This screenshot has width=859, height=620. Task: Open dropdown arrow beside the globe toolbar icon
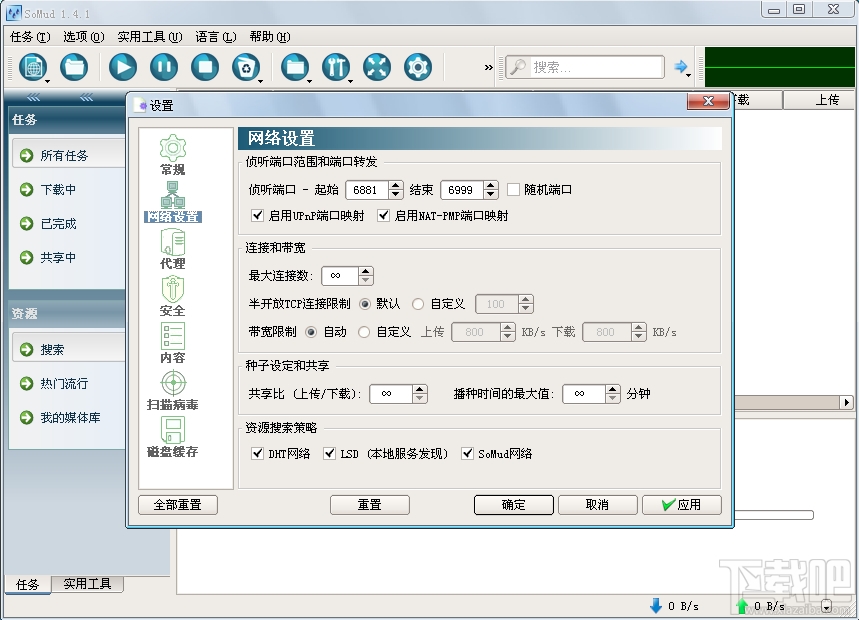(48, 81)
